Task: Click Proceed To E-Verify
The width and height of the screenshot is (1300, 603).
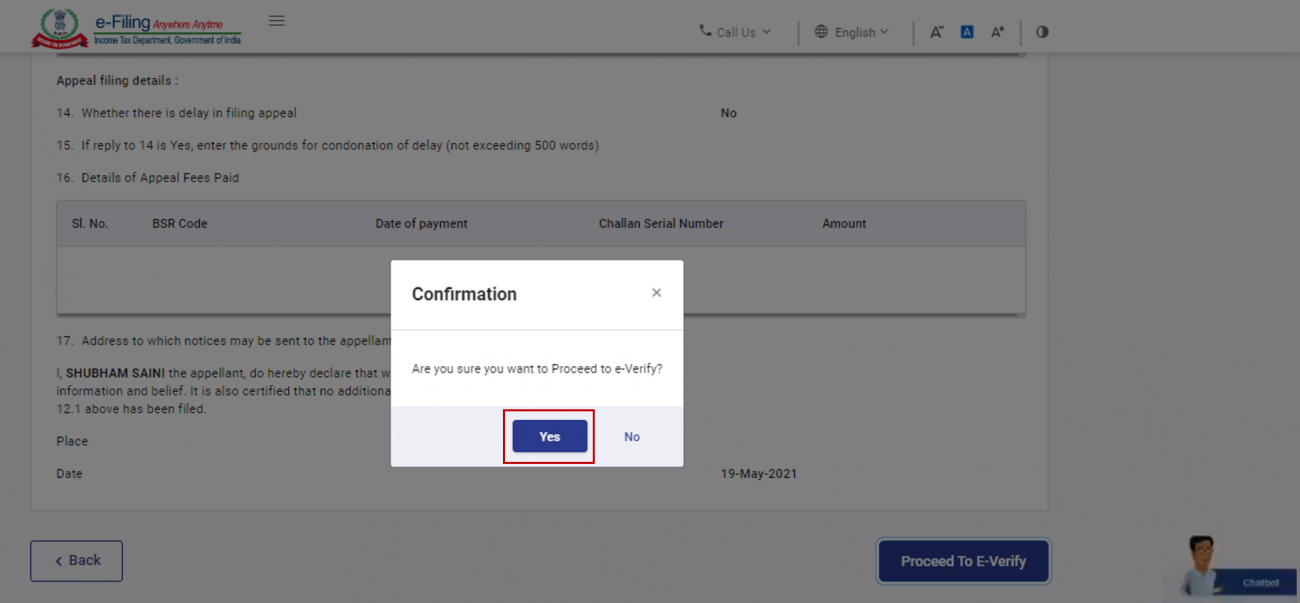Action: pos(963,561)
